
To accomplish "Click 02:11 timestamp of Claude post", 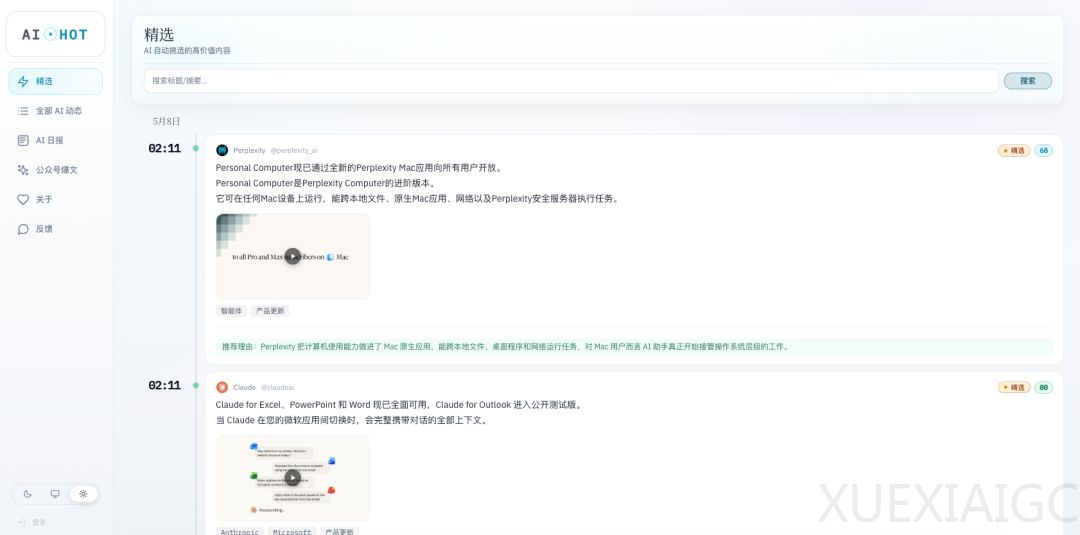I will tap(165, 386).
